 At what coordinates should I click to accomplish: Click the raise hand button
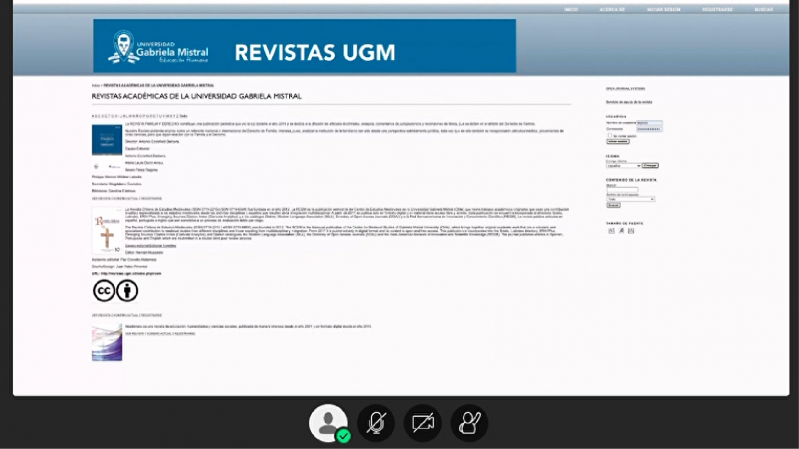(x=469, y=422)
